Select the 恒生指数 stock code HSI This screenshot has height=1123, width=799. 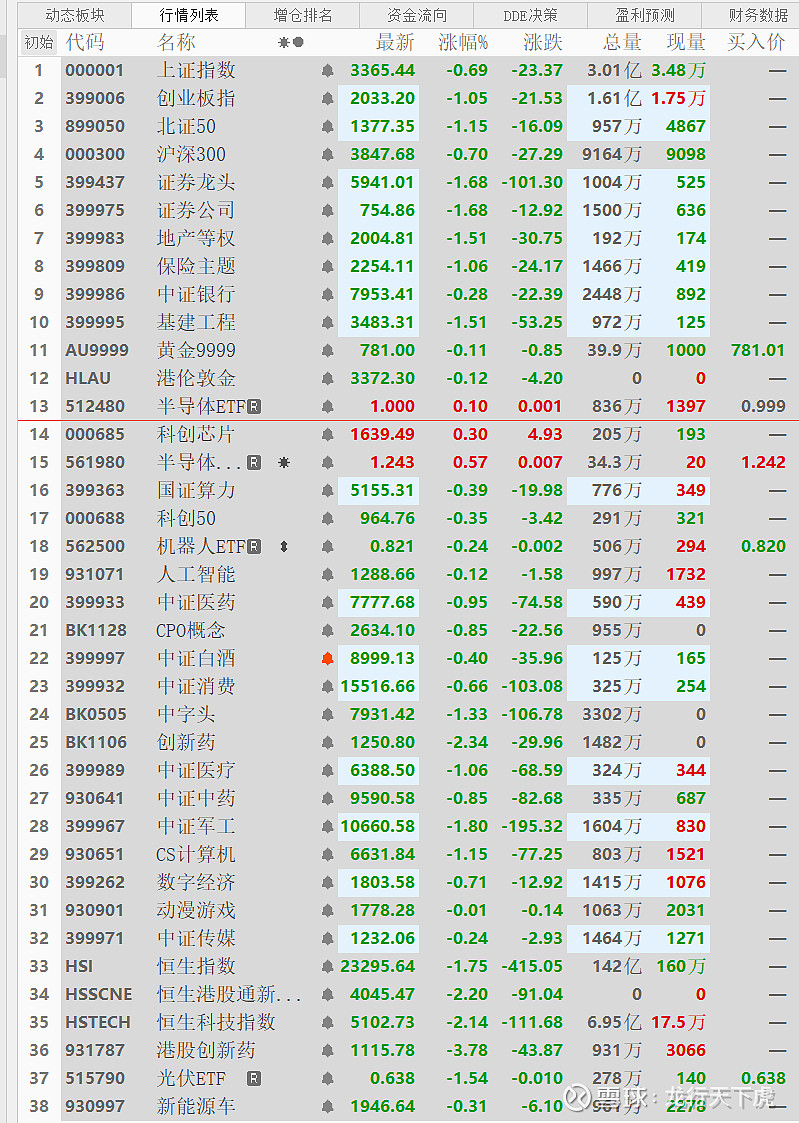(x=79, y=967)
